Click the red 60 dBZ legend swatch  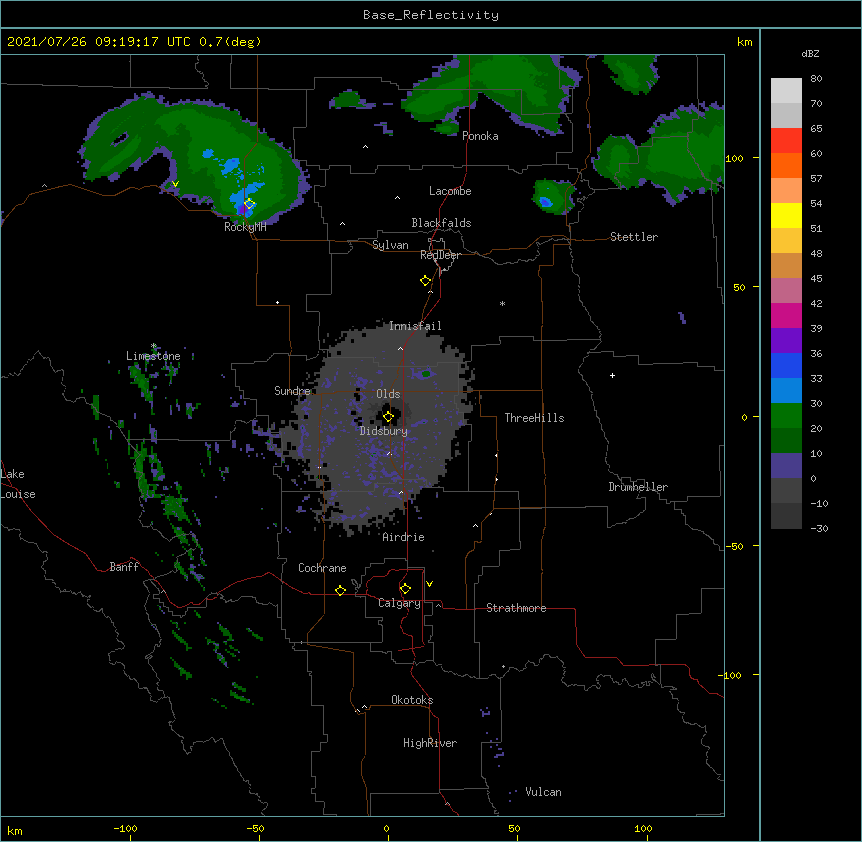(786, 140)
